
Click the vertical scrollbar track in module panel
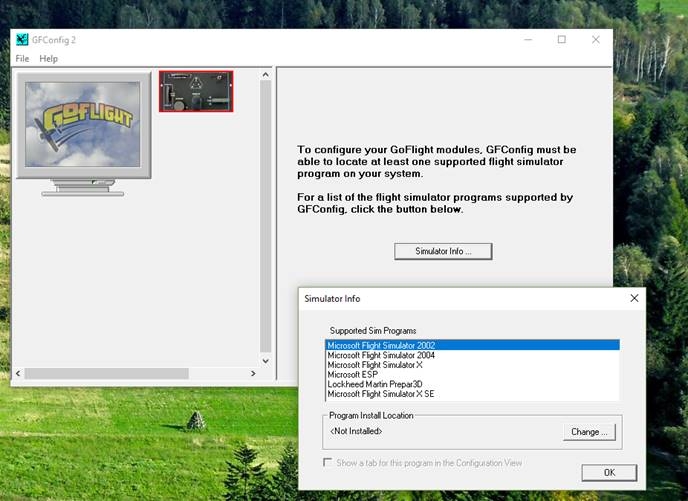coord(265,217)
